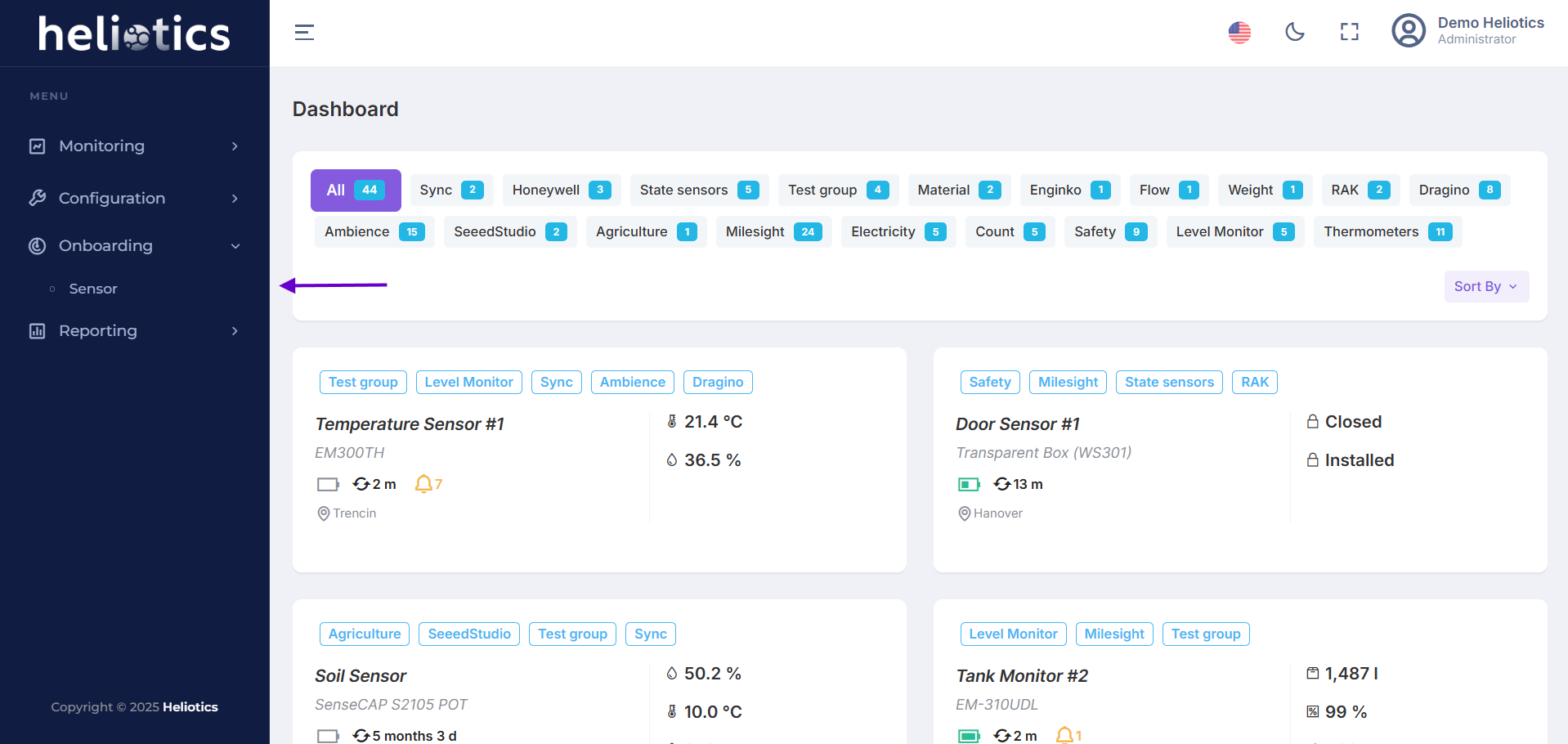1568x744 pixels.
Task: Click SeeedStudio tag on Soil Sensor card
Action: pyautogui.click(x=469, y=634)
